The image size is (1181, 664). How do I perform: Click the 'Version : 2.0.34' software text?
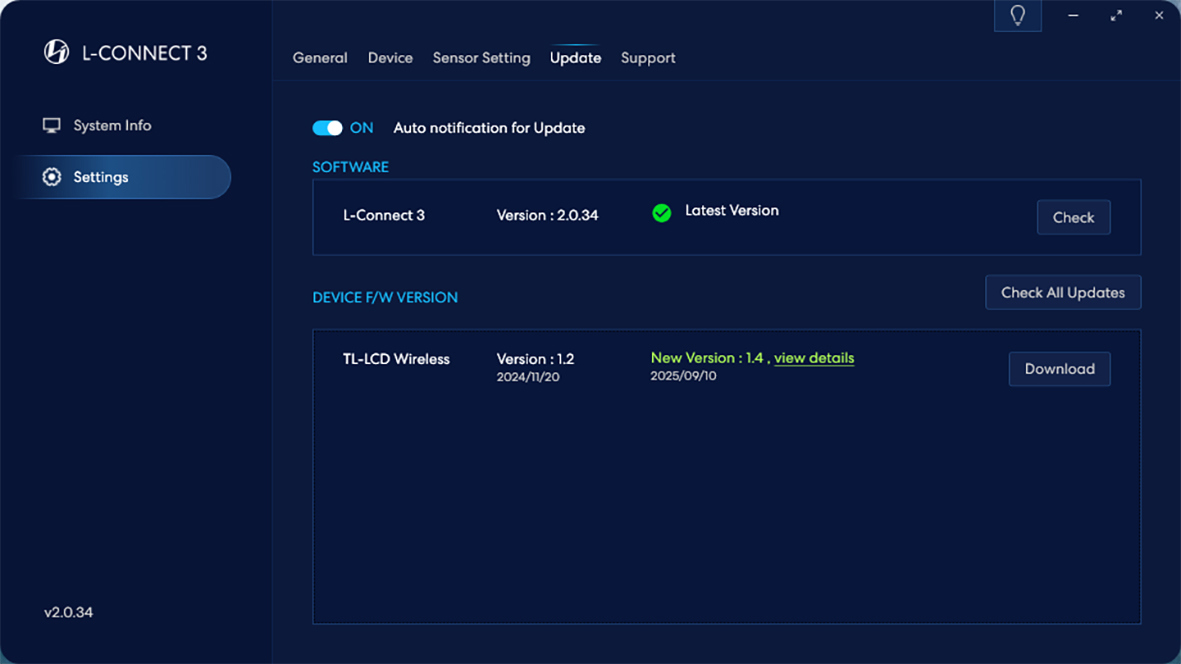pos(548,215)
